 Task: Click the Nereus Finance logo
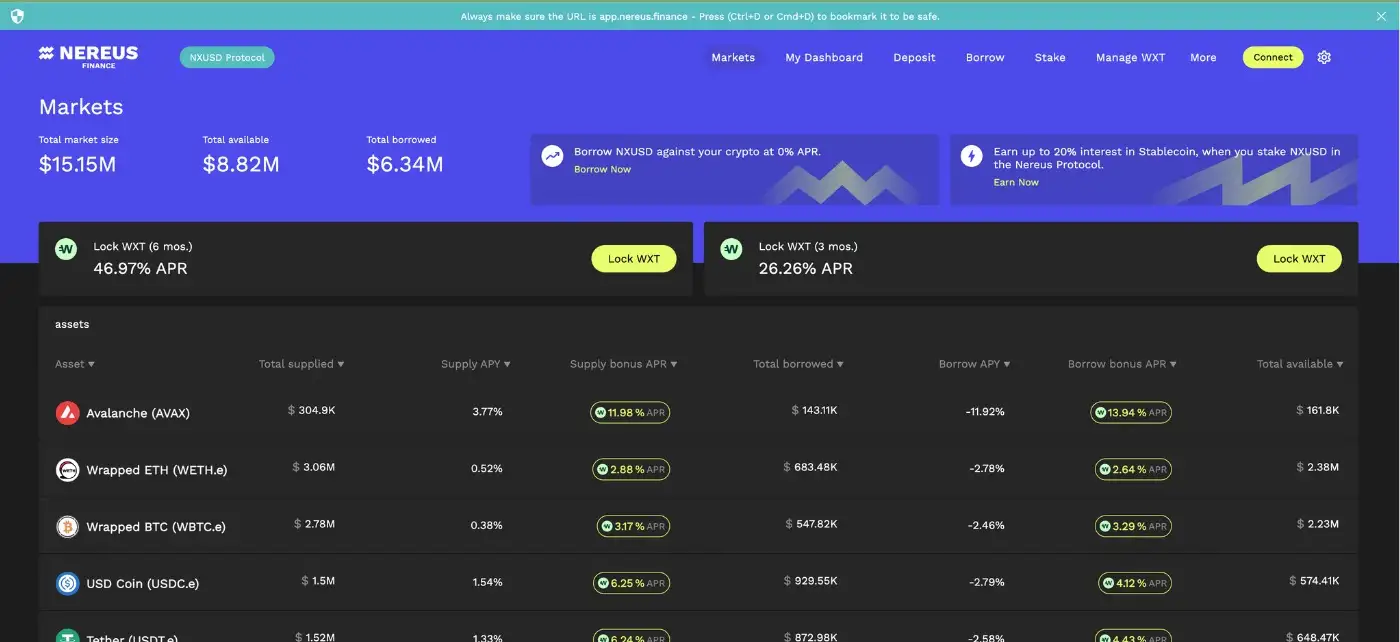[88, 57]
